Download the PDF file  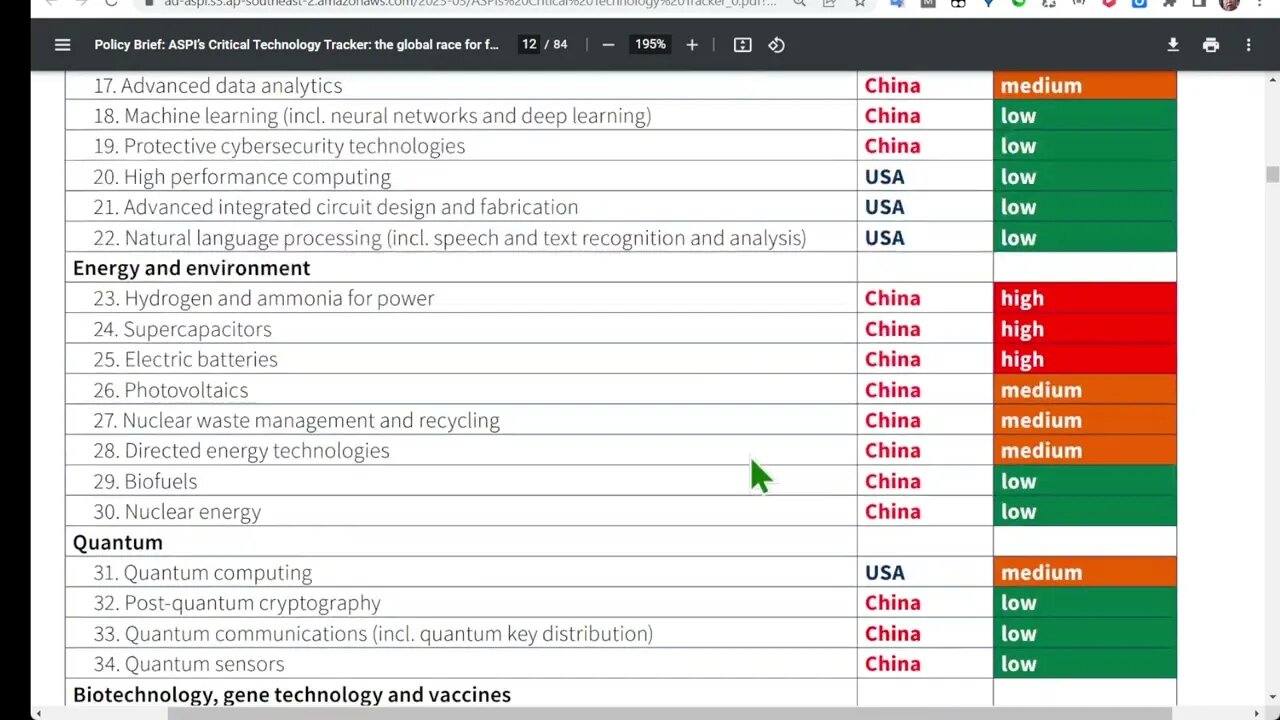[1173, 45]
